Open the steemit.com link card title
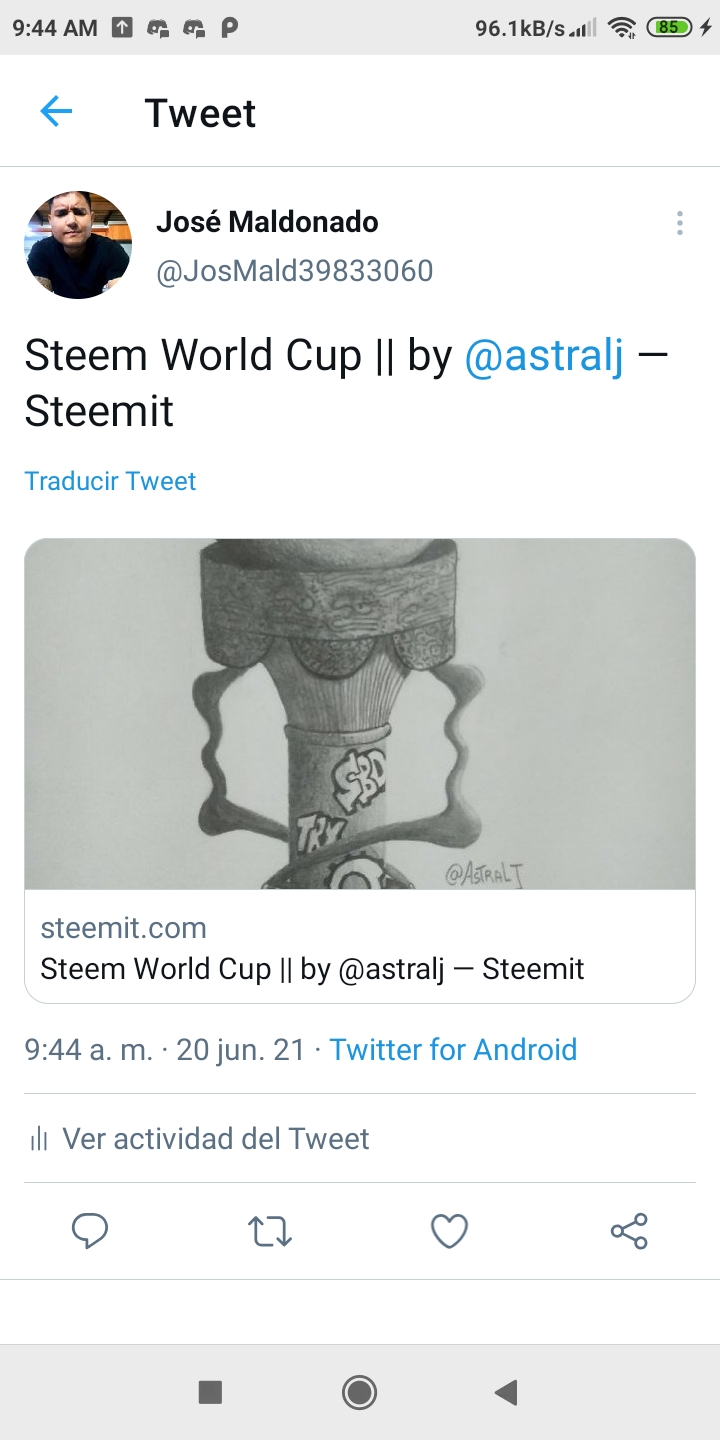The height and width of the screenshot is (1440, 720). (312, 969)
